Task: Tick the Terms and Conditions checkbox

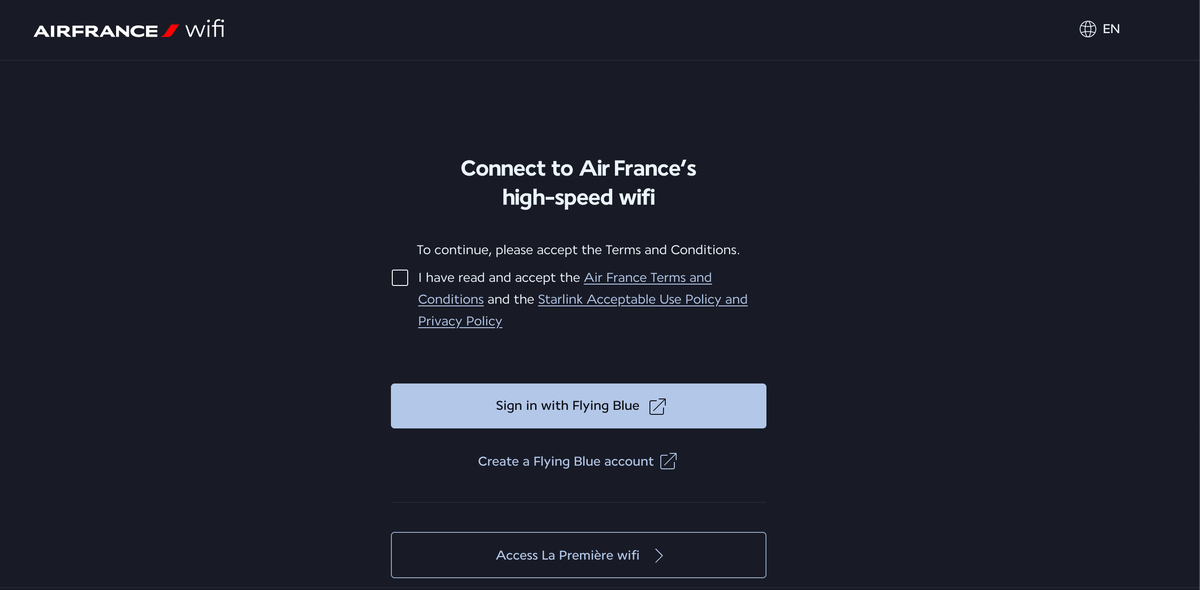Action: point(400,277)
